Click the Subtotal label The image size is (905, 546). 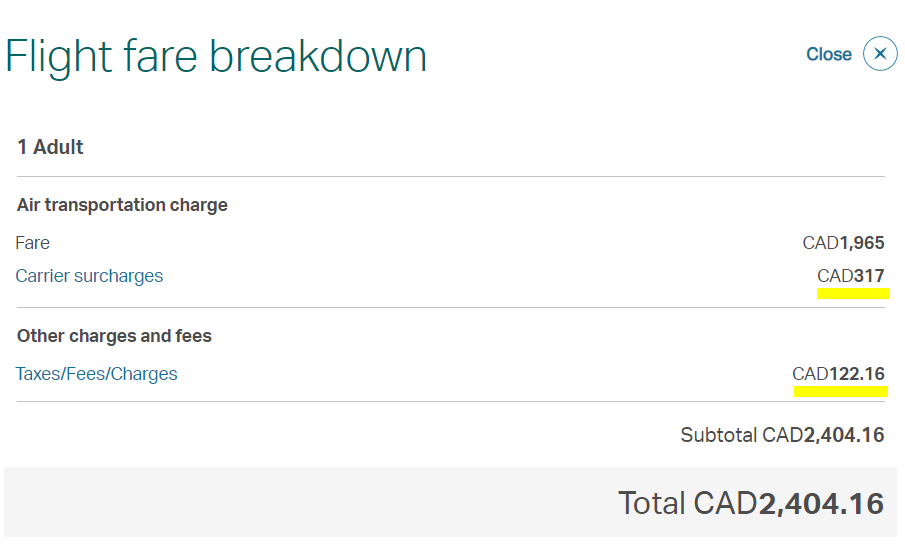pyautogui.click(x=719, y=435)
